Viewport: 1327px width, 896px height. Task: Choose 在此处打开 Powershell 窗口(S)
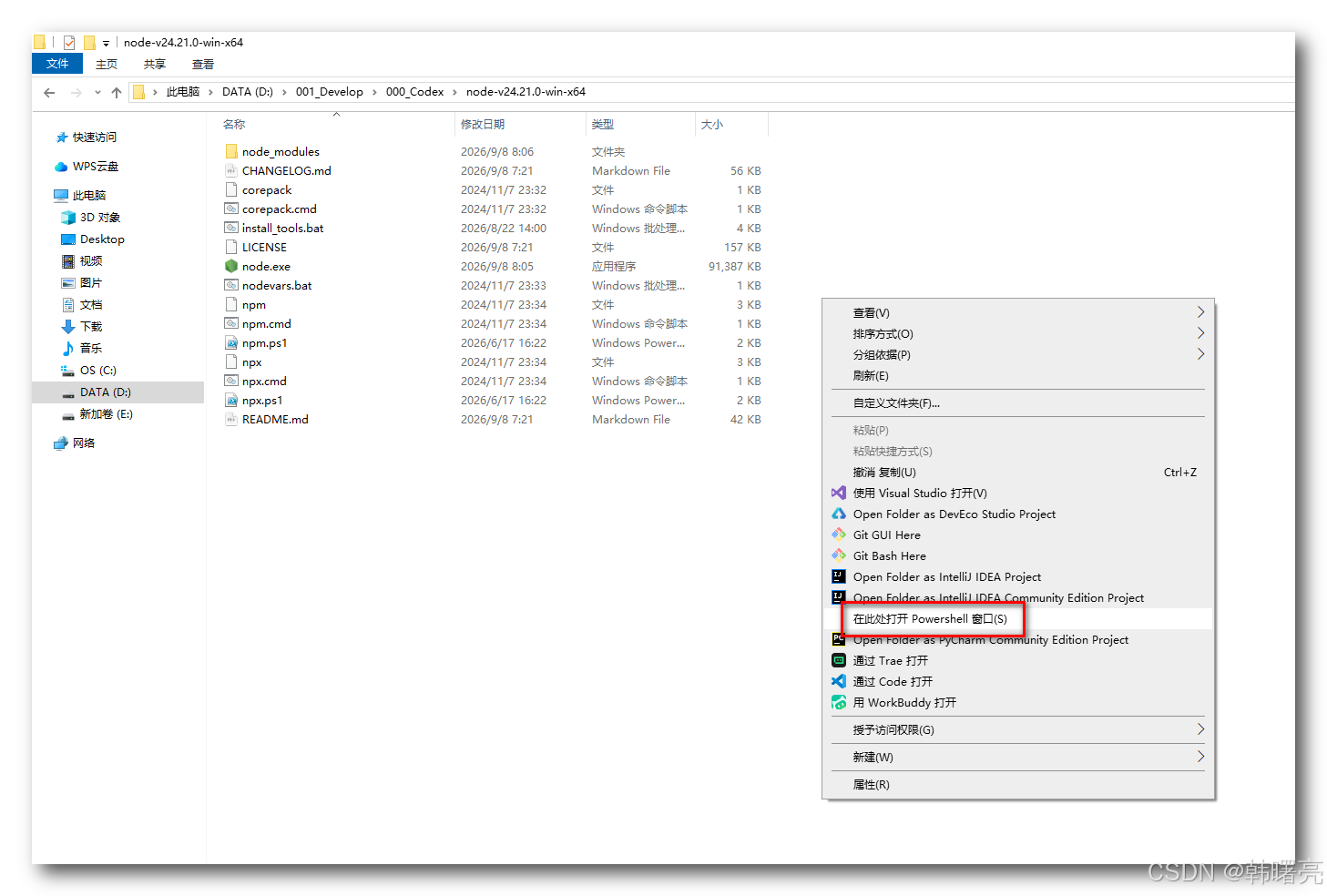click(1018, 618)
